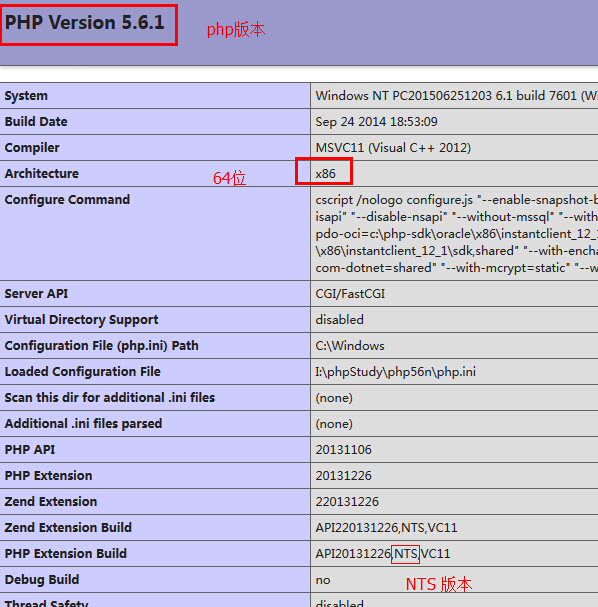Screen dimensions: 598x607
Task: Click the no value for Debug Build
Action: click(323, 580)
